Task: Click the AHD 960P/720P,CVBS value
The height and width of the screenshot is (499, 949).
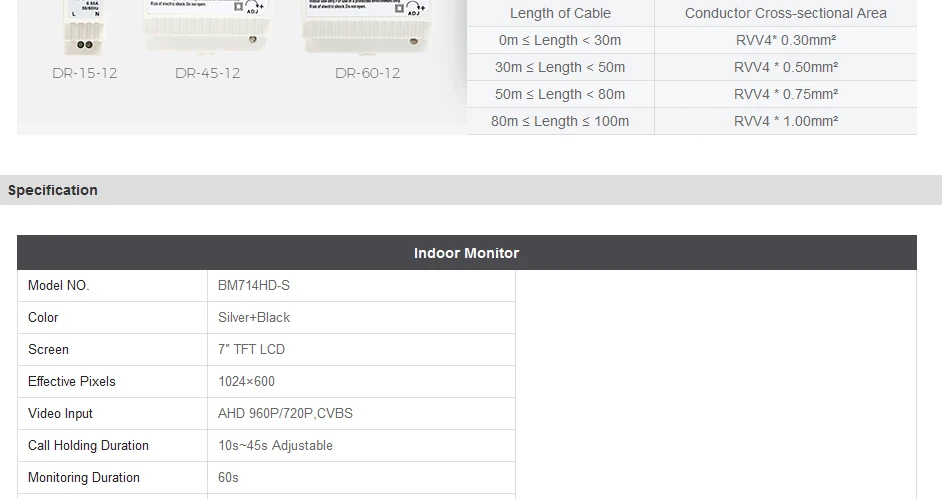Action: pos(285,414)
